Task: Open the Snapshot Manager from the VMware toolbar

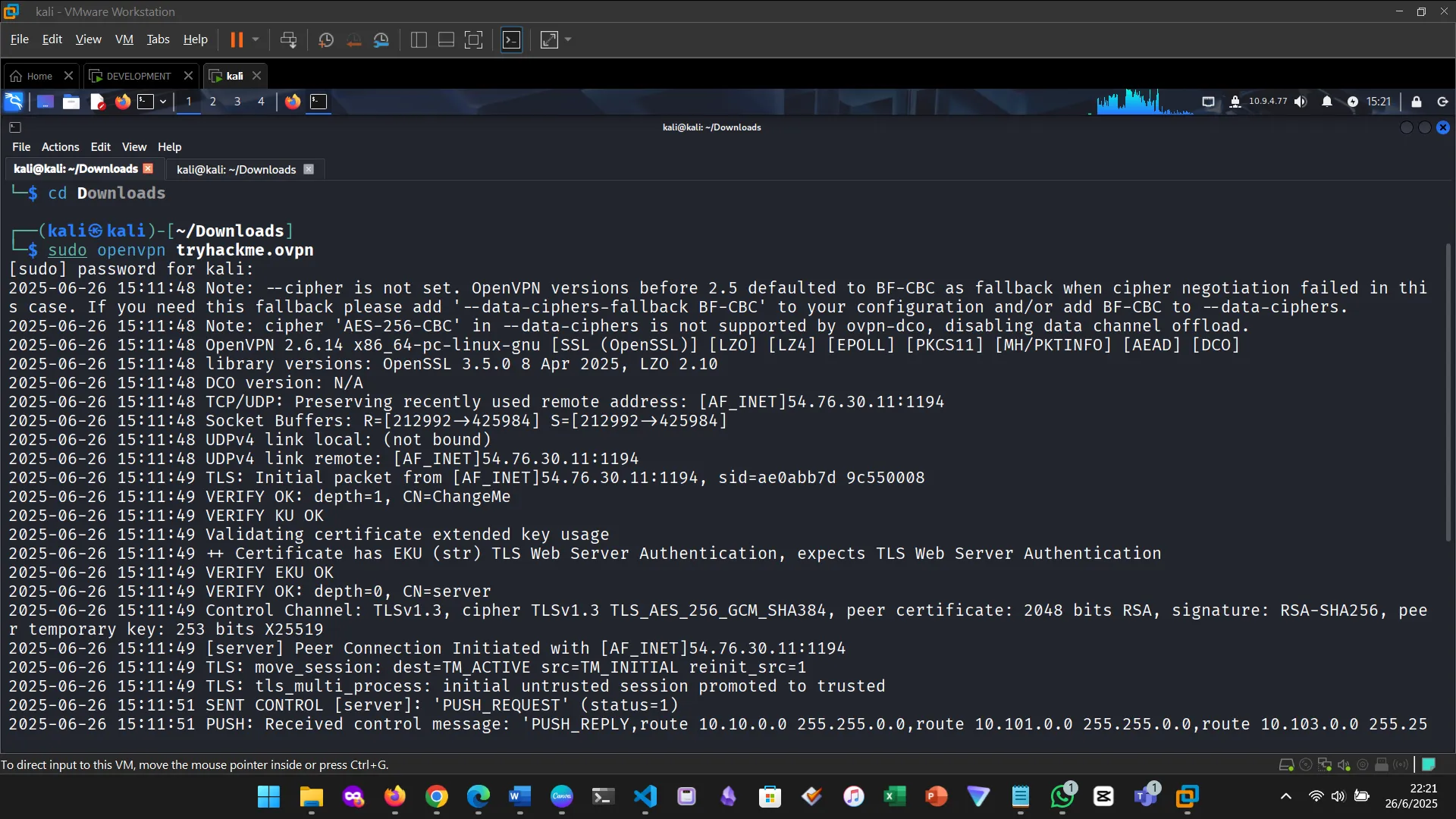Action: [381, 39]
